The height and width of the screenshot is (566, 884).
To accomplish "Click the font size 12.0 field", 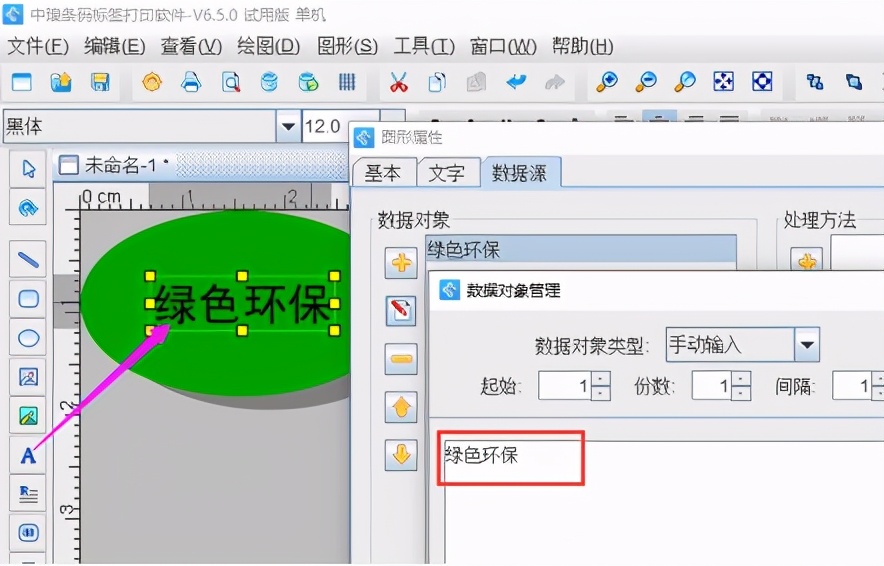I will pyautogui.click(x=341, y=126).
